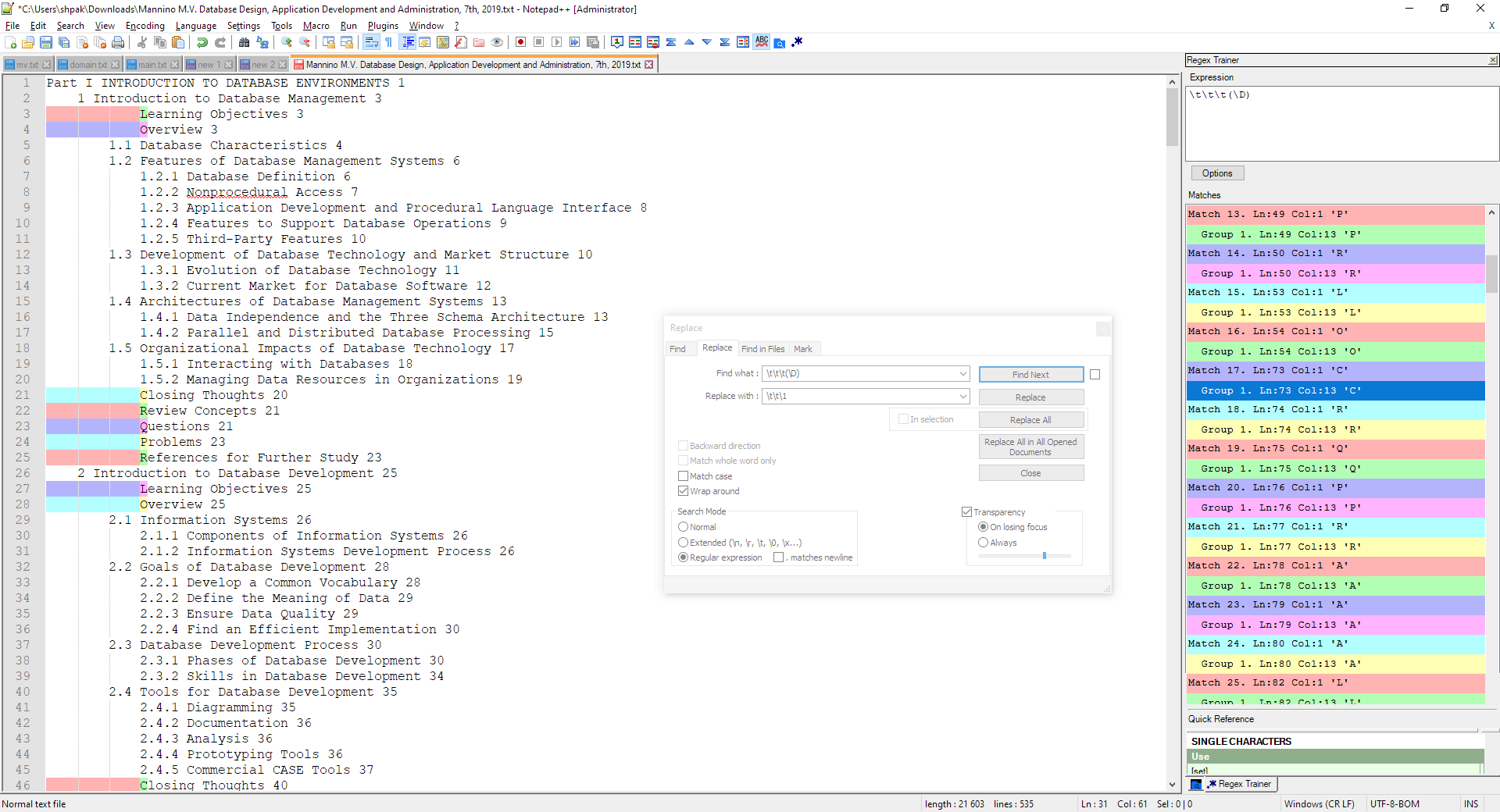Select the Extended search mode radio
Image resolution: width=1500 pixels, height=812 pixels.
[x=683, y=543]
